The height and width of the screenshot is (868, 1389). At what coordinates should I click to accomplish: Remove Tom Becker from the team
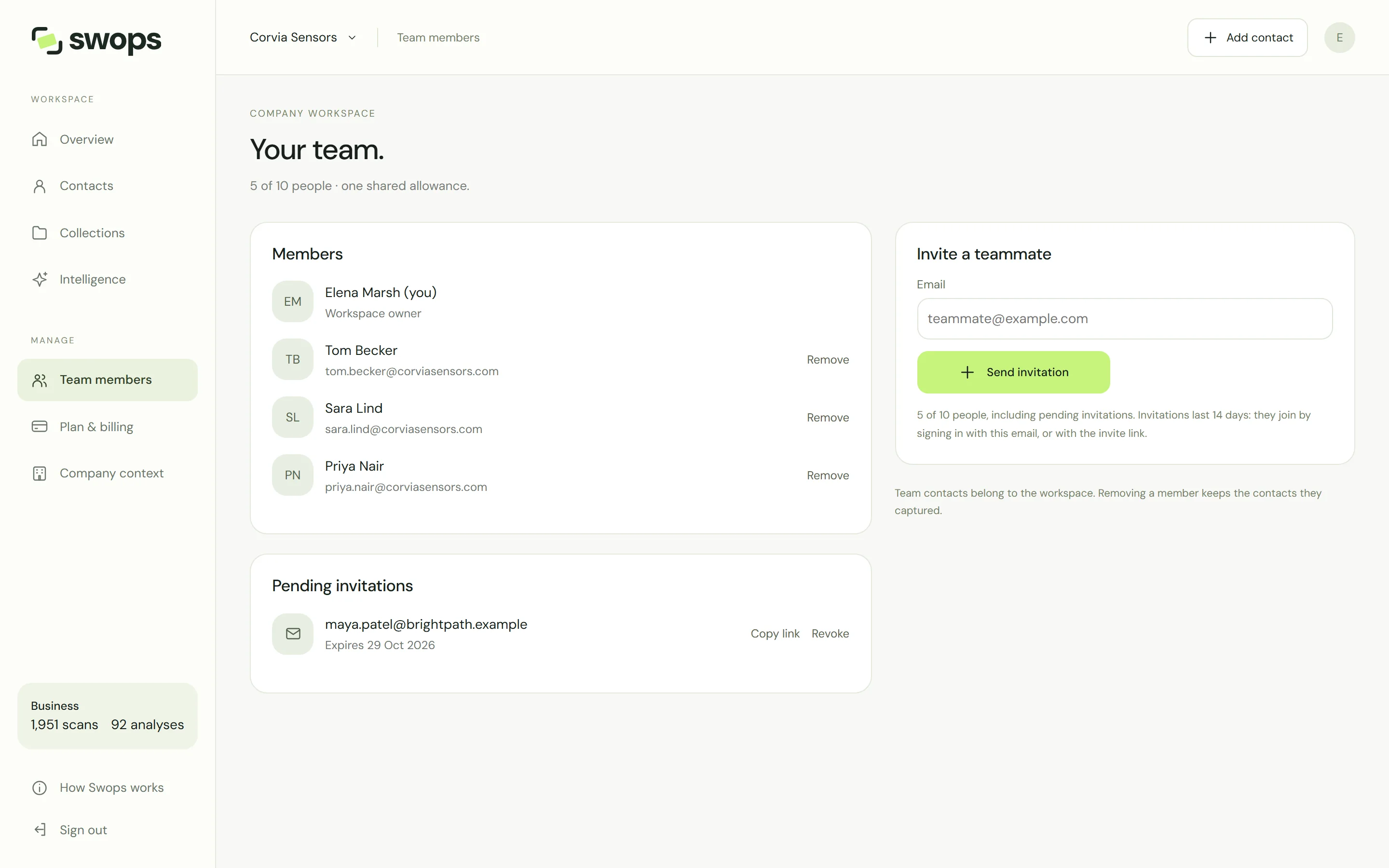click(828, 360)
